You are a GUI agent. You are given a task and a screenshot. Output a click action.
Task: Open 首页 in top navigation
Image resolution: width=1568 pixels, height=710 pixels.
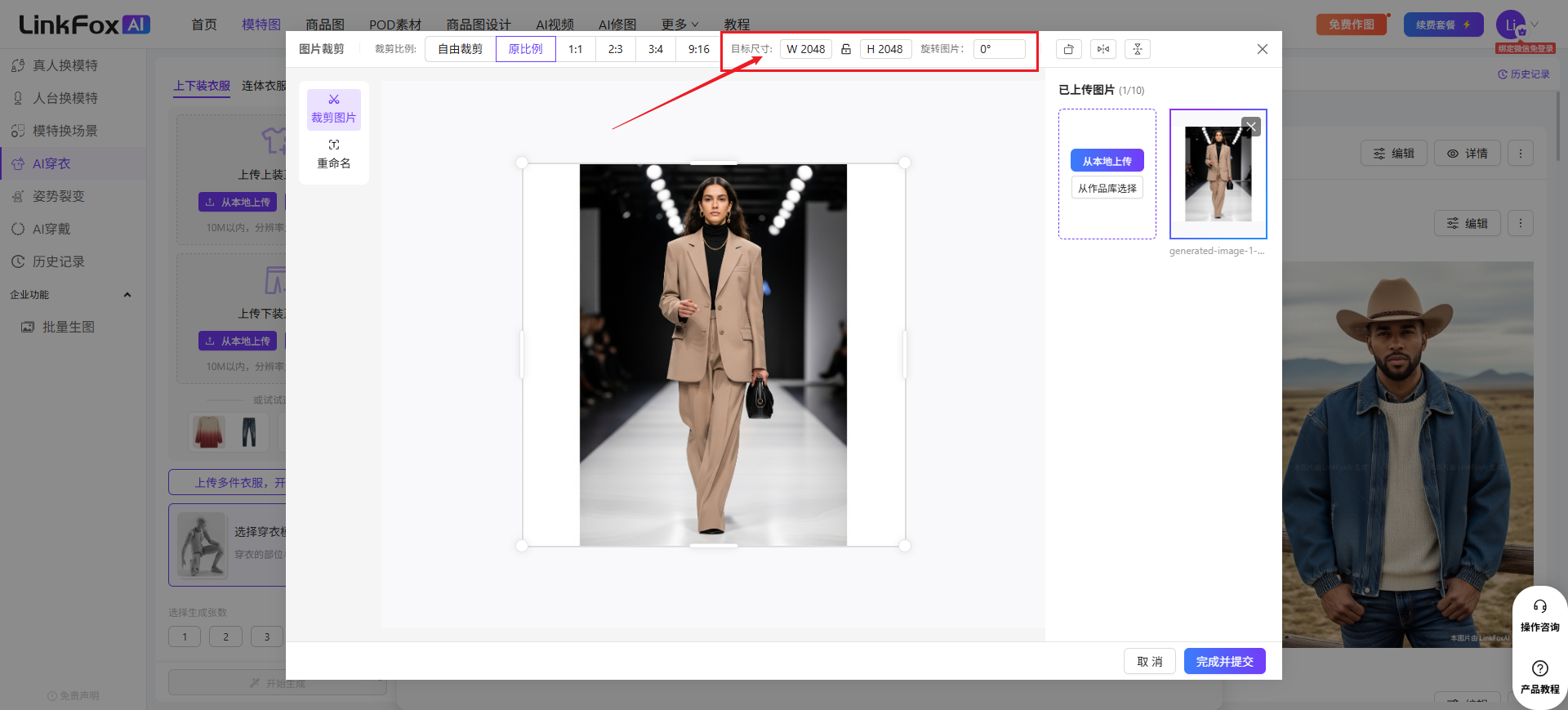[204, 25]
